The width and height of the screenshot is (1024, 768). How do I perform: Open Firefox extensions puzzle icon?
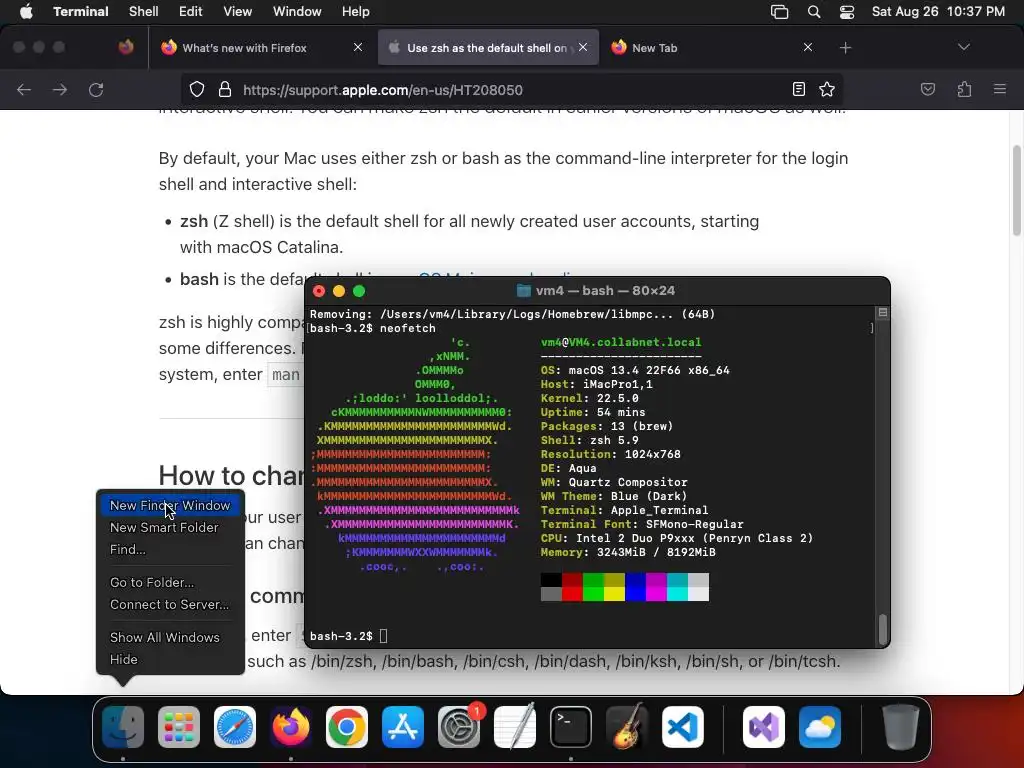964,89
